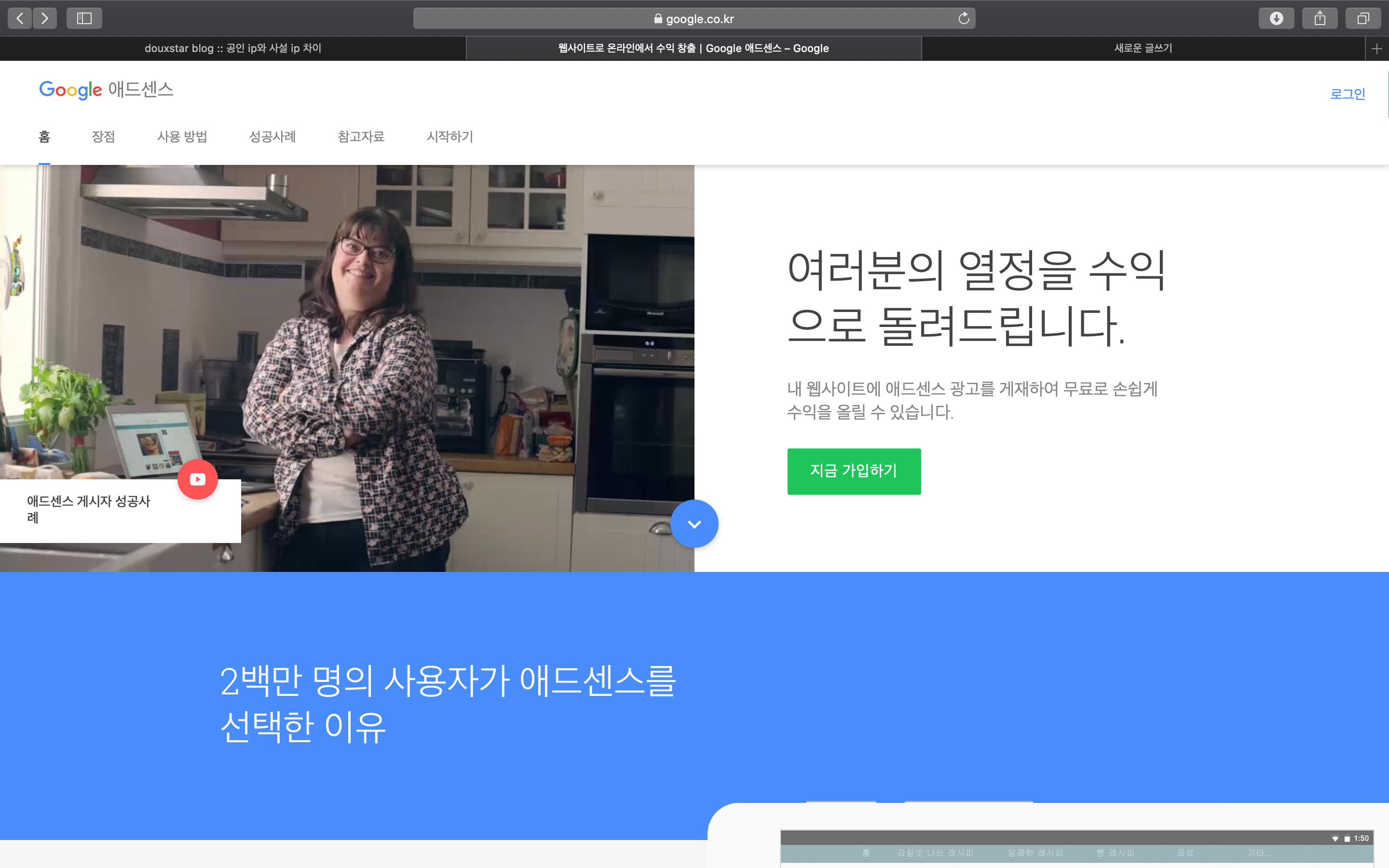The image size is (1389, 868).
Task: Reload the page with the refresh icon
Action: point(964,18)
